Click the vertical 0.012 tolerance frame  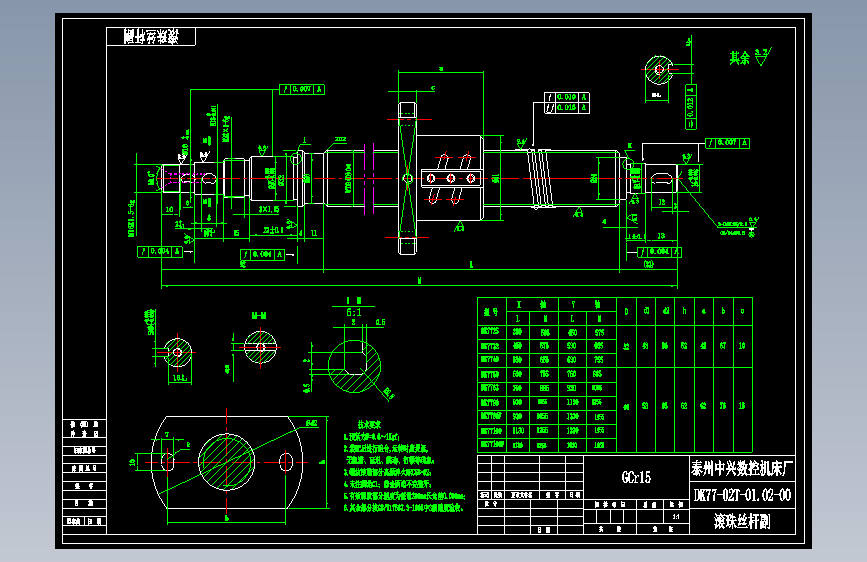(x=691, y=107)
